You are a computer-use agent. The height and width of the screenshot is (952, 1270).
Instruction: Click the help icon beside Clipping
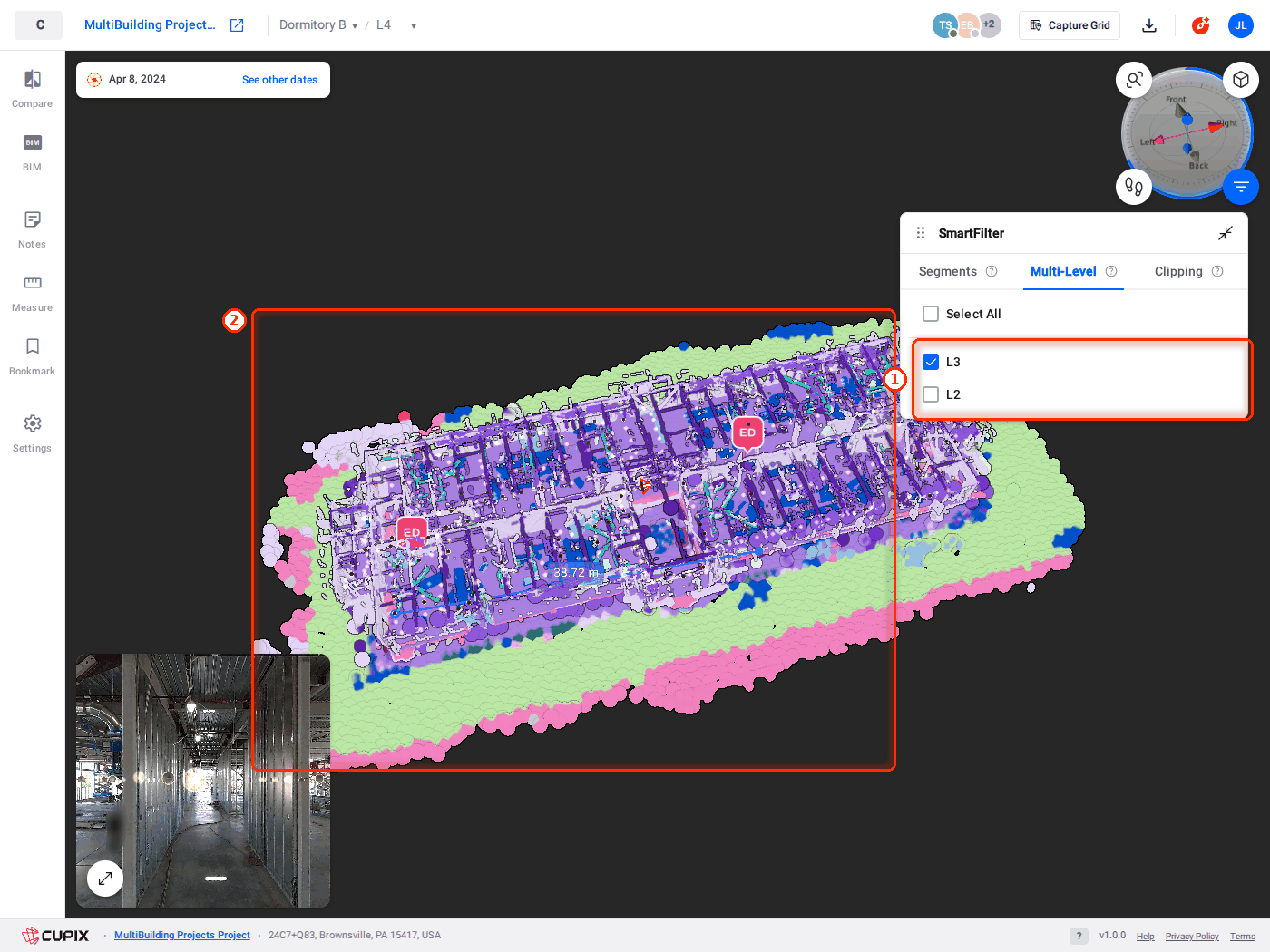[x=1217, y=271]
